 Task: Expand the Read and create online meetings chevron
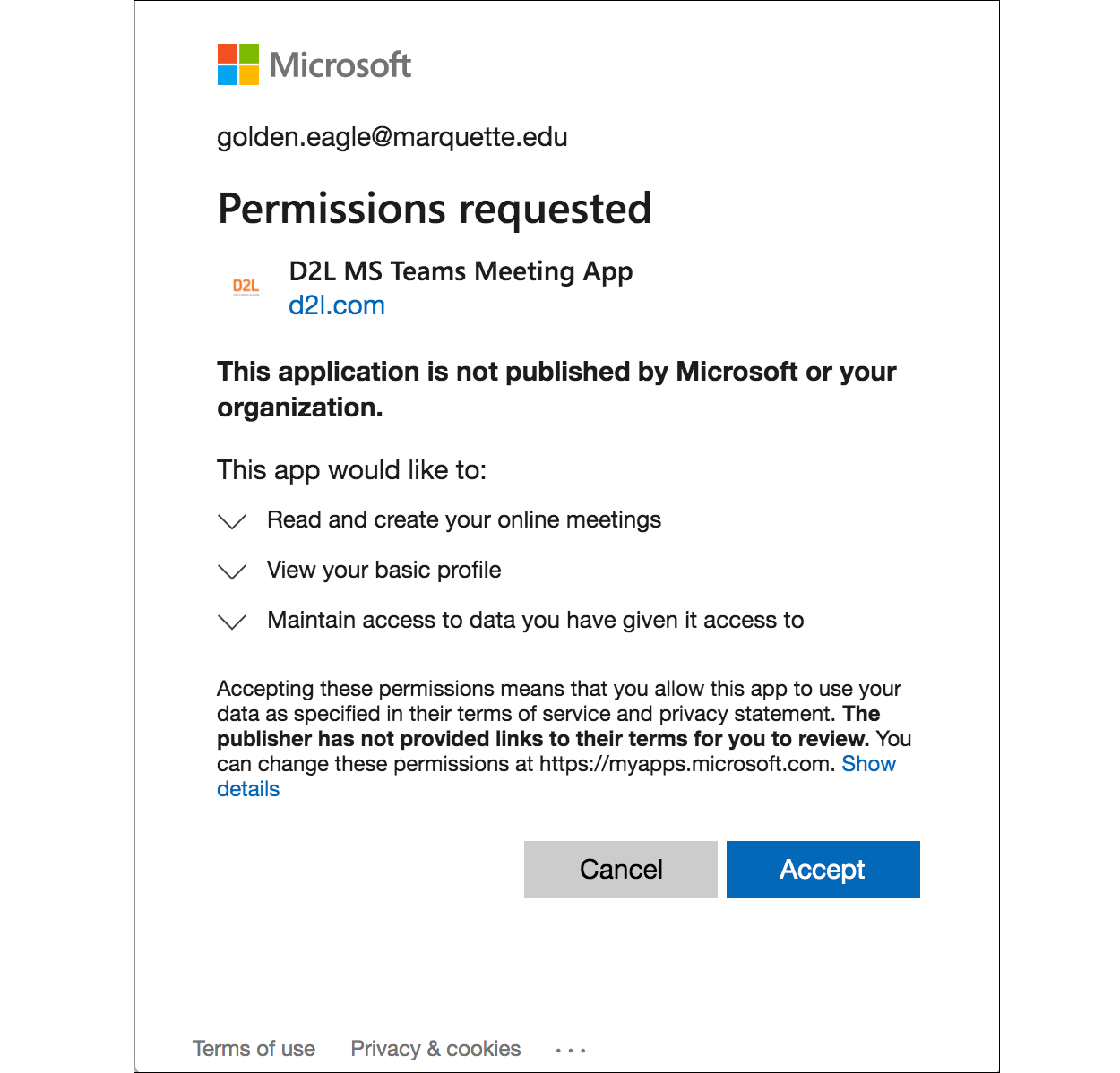(x=232, y=521)
